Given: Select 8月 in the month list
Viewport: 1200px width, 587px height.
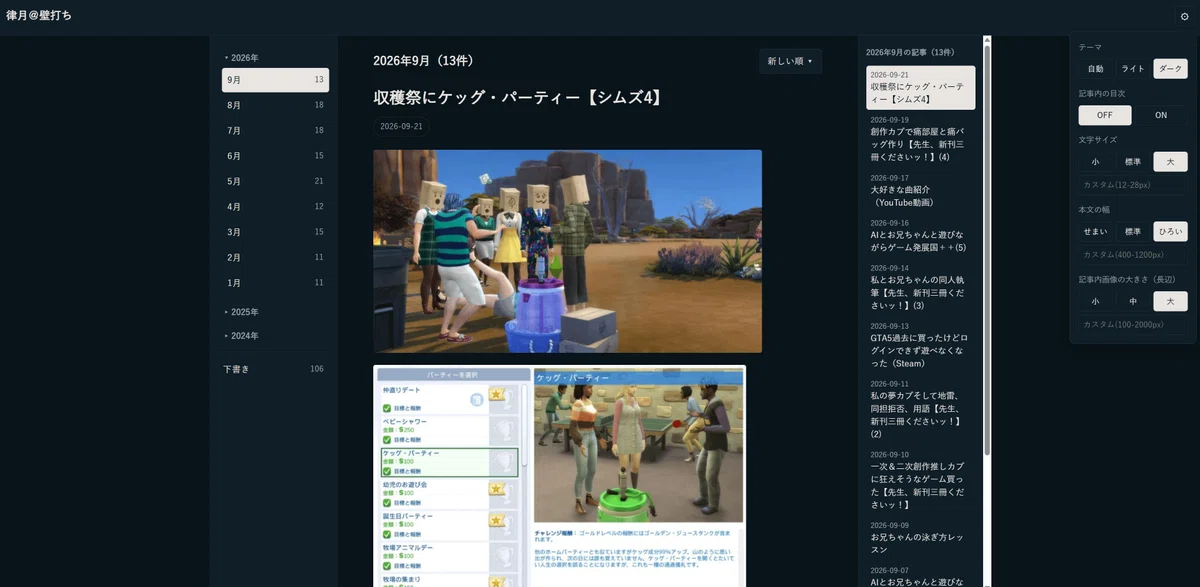Looking at the screenshot, I should point(275,105).
